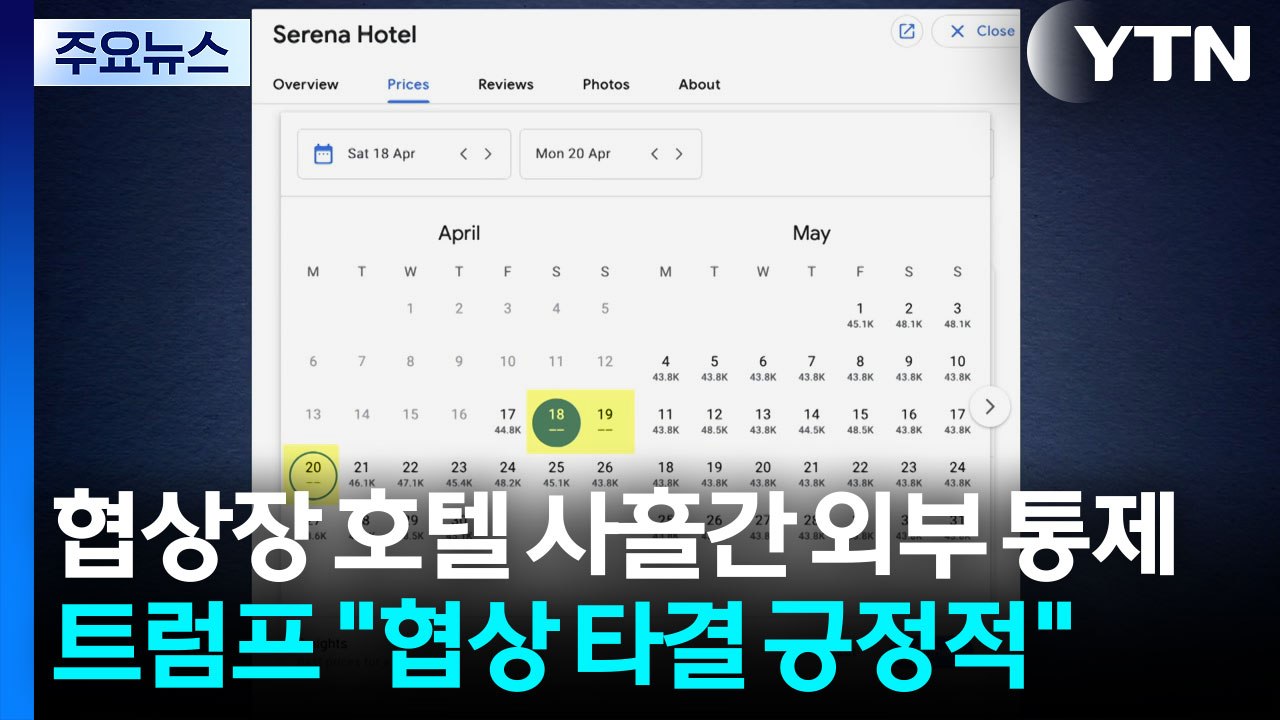Select May 14 priced 44.5K
This screenshot has width=1280, height=720.
[x=811, y=420]
